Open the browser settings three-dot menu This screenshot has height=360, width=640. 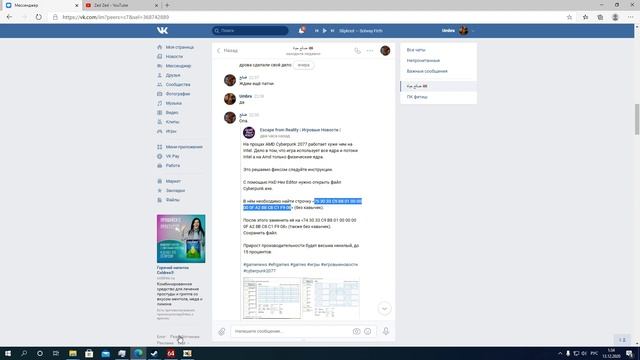click(631, 17)
